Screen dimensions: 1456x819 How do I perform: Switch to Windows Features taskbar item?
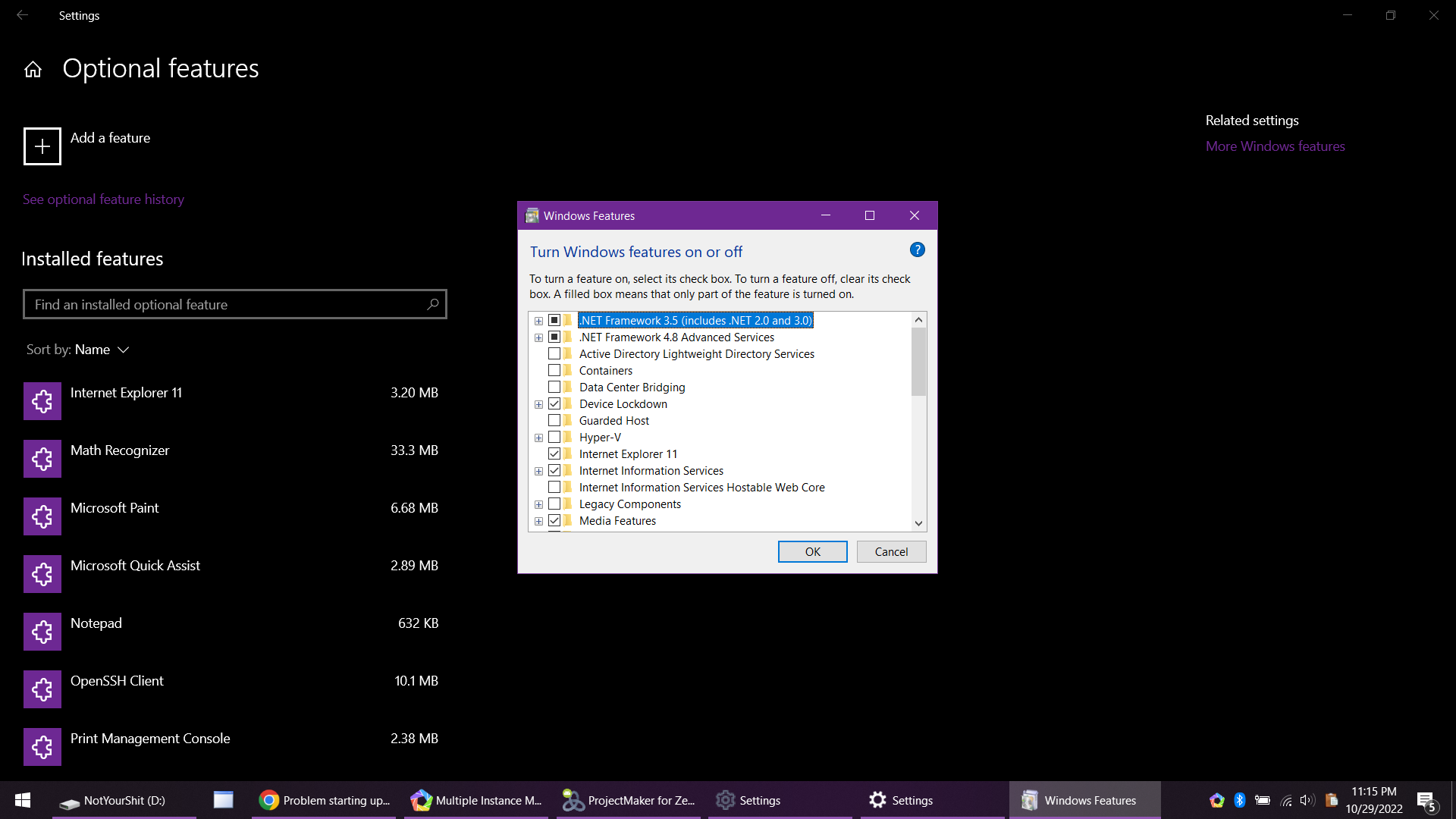[1084, 800]
